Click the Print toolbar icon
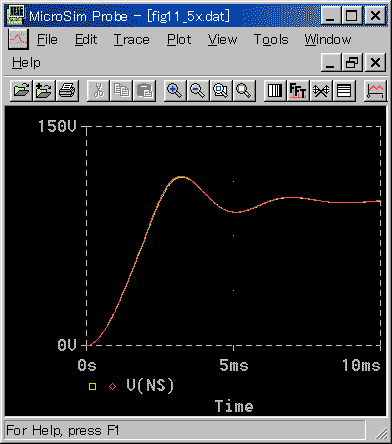This screenshot has height=444, width=392. click(x=67, y=90)
